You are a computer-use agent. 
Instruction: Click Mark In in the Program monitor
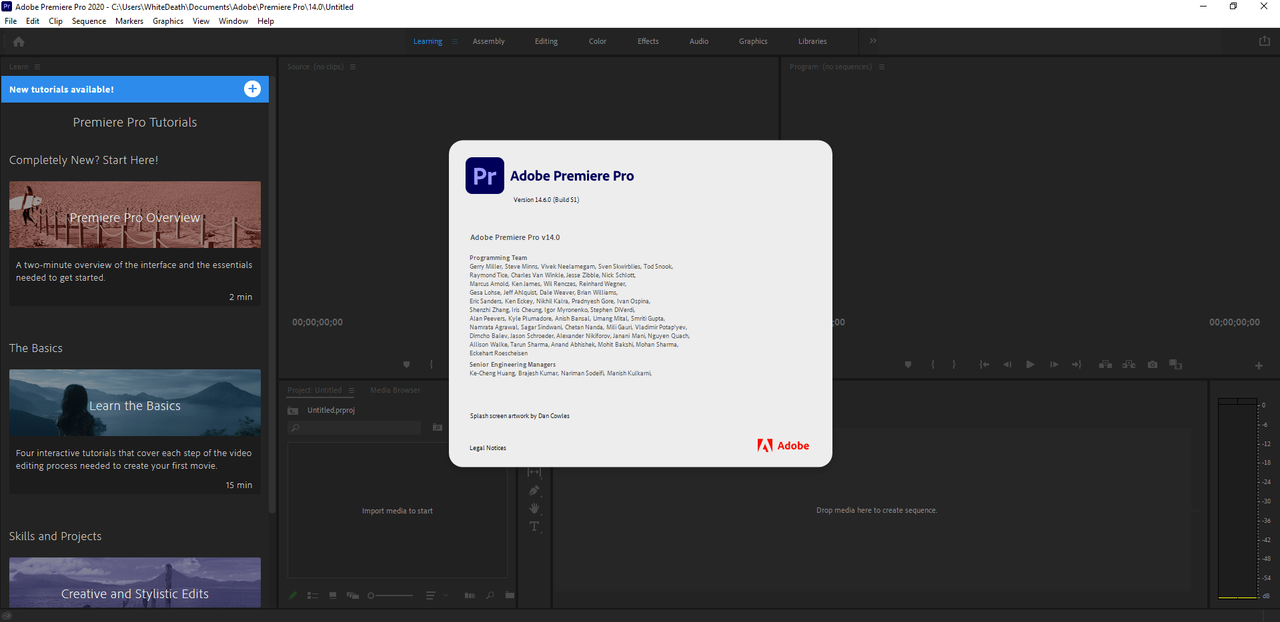[x=933, y=365]
